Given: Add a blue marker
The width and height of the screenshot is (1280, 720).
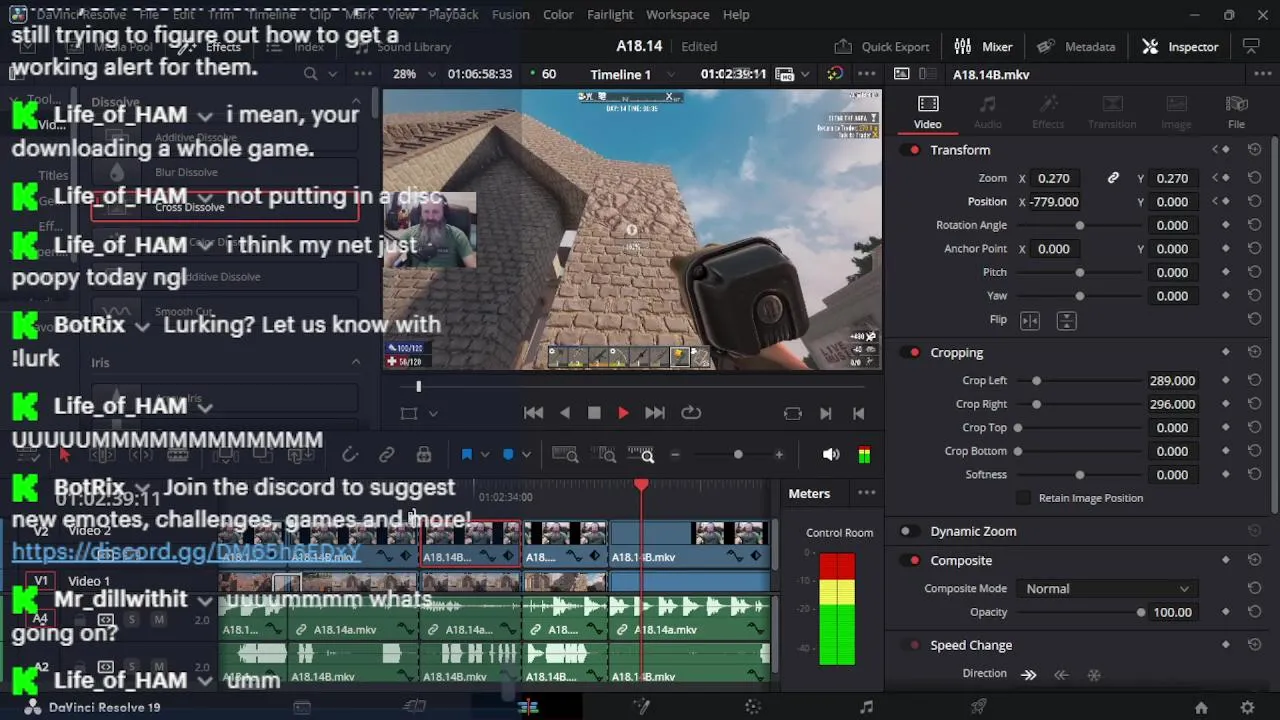Looking at the screenshot, I should point(508,455).
